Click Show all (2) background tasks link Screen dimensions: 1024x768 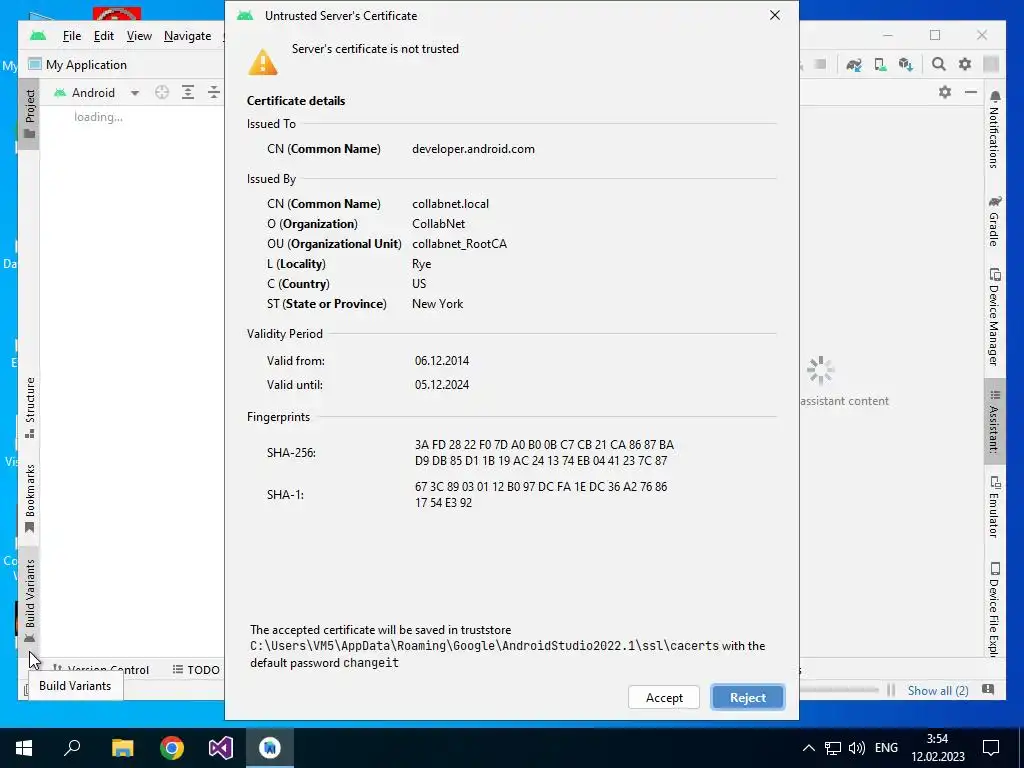tap(937, 690)
